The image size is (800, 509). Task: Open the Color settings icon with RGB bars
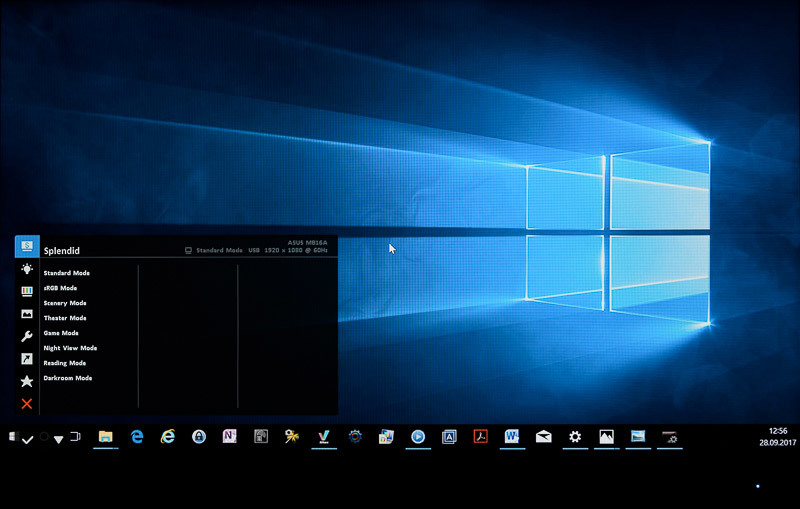point(27,291)
